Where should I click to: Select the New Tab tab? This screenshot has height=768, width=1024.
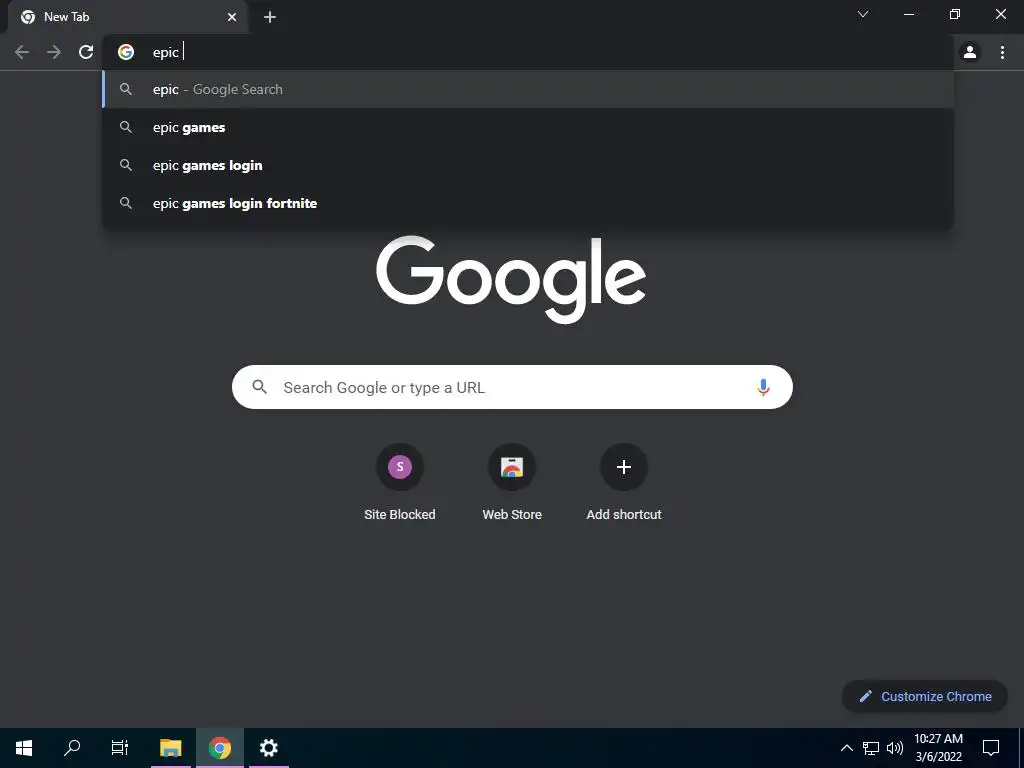point(128,17)
